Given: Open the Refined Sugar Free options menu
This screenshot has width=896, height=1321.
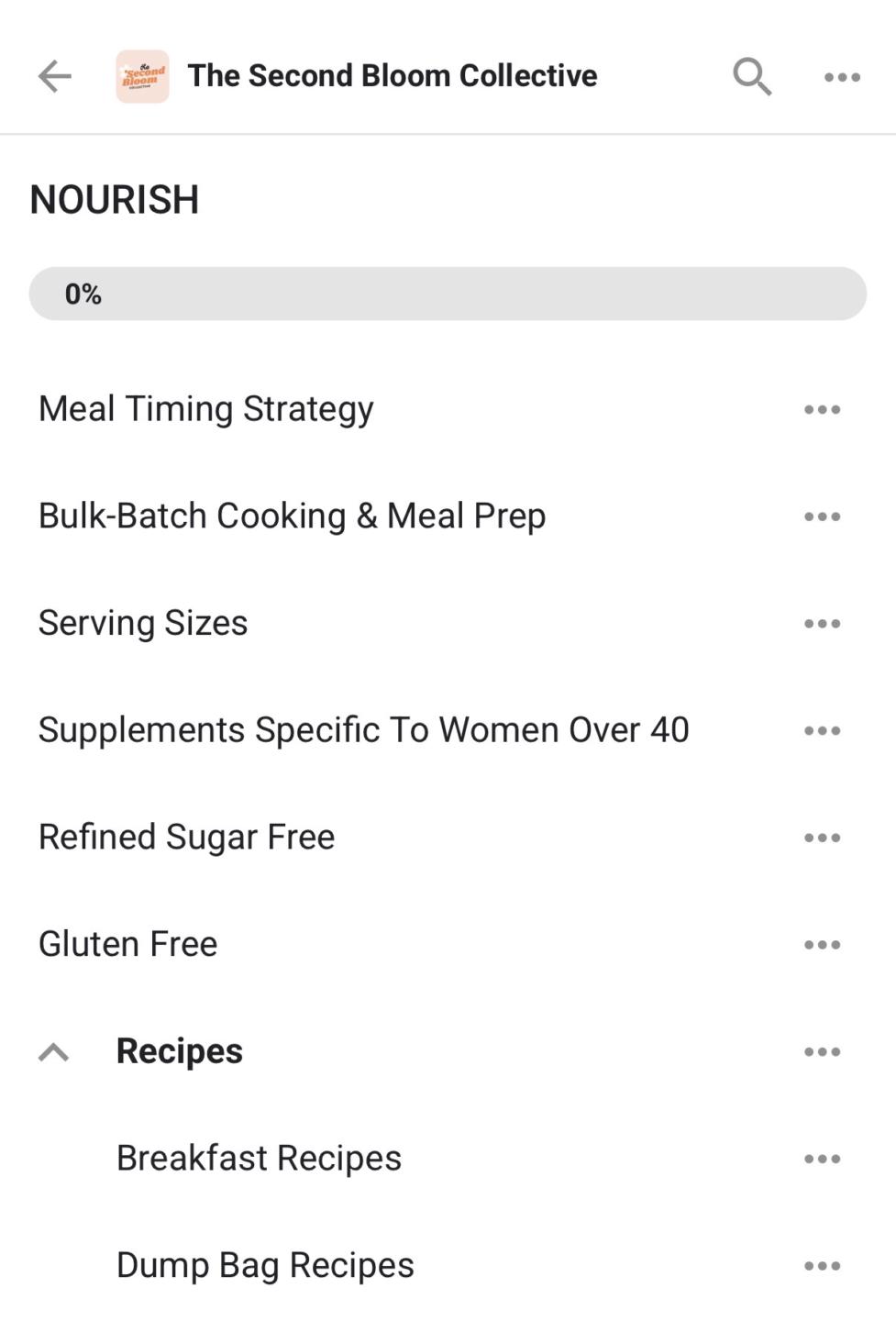Looking at the screenshot, I should click(821, 838).
